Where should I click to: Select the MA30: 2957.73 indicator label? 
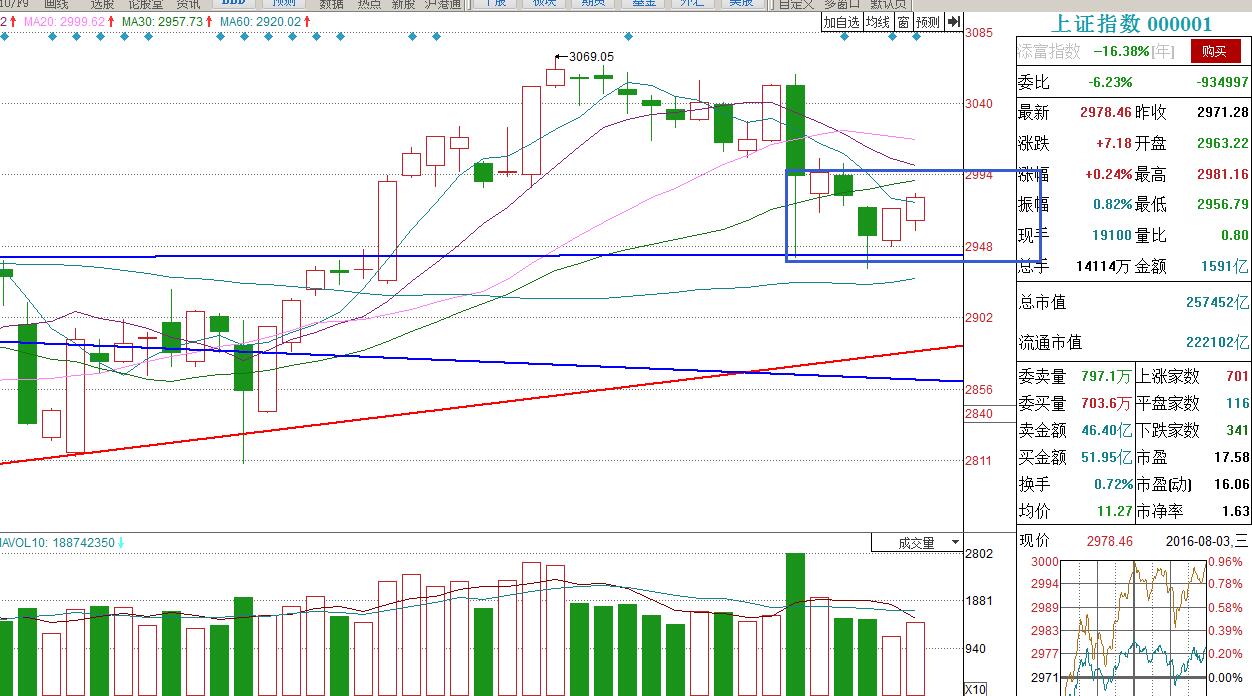click(162, 21)
